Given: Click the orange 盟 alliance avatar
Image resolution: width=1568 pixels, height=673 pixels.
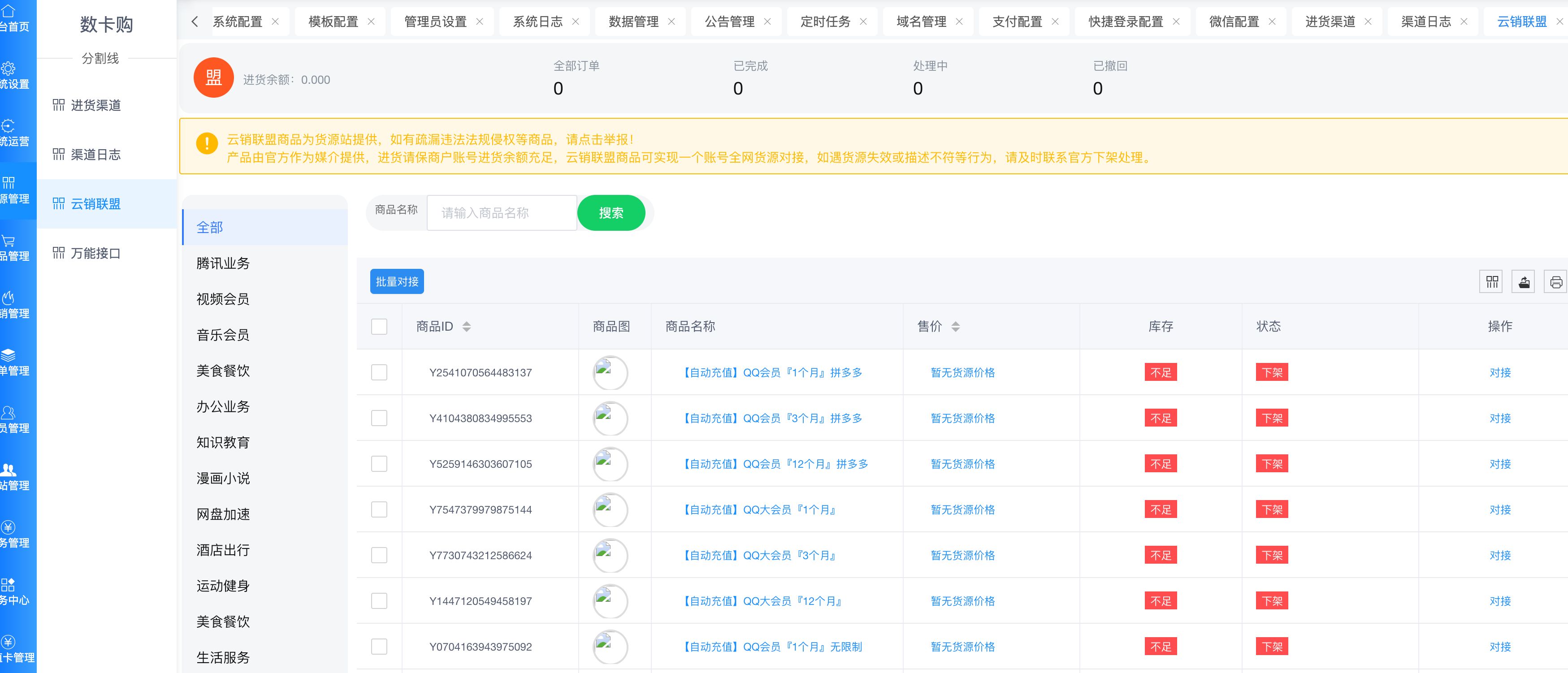Looking at the screenshot, I should (x=214, y=77).
